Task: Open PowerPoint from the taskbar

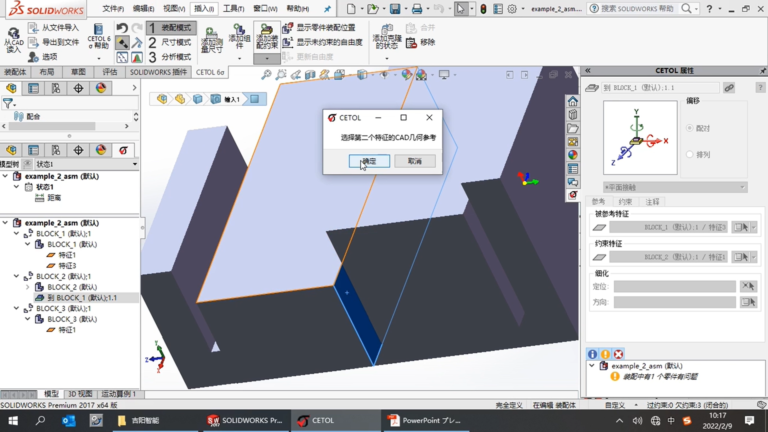Action: [425, 420]
